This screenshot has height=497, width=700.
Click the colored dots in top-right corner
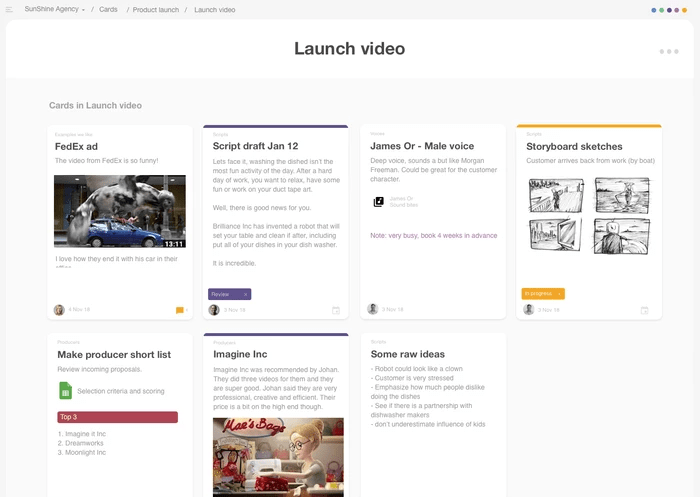tap(668, 10)
